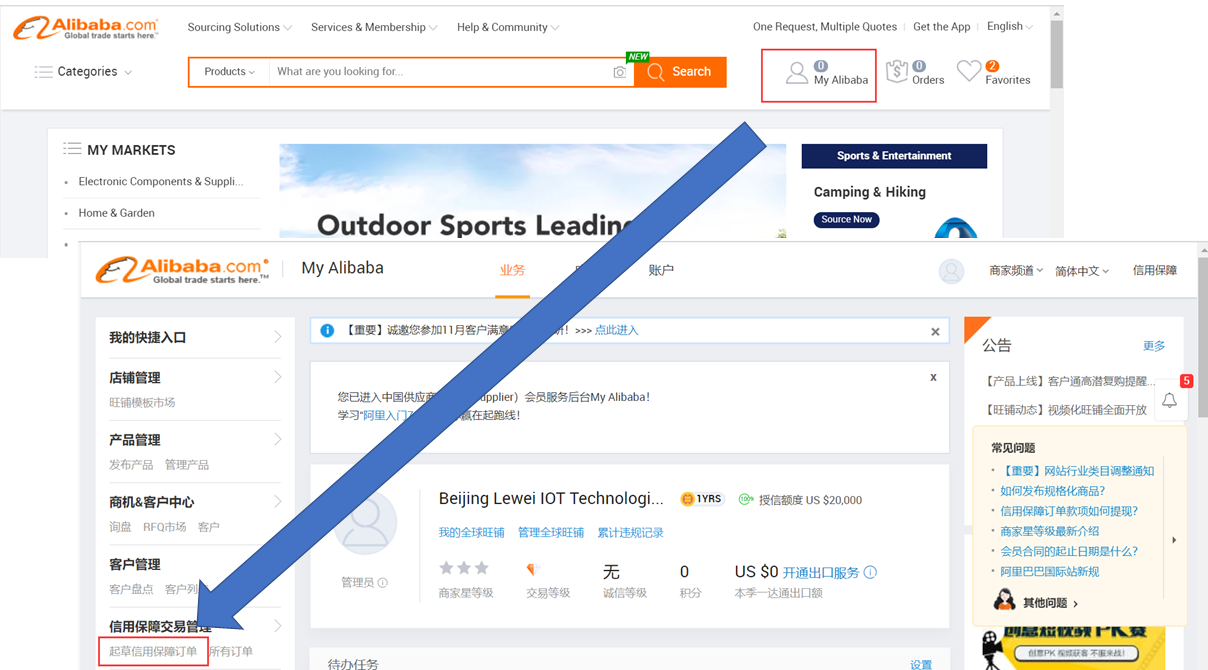Open the 管理全球旺铺 link
This screenshot has height=670, width=1208.
[550, 533]
